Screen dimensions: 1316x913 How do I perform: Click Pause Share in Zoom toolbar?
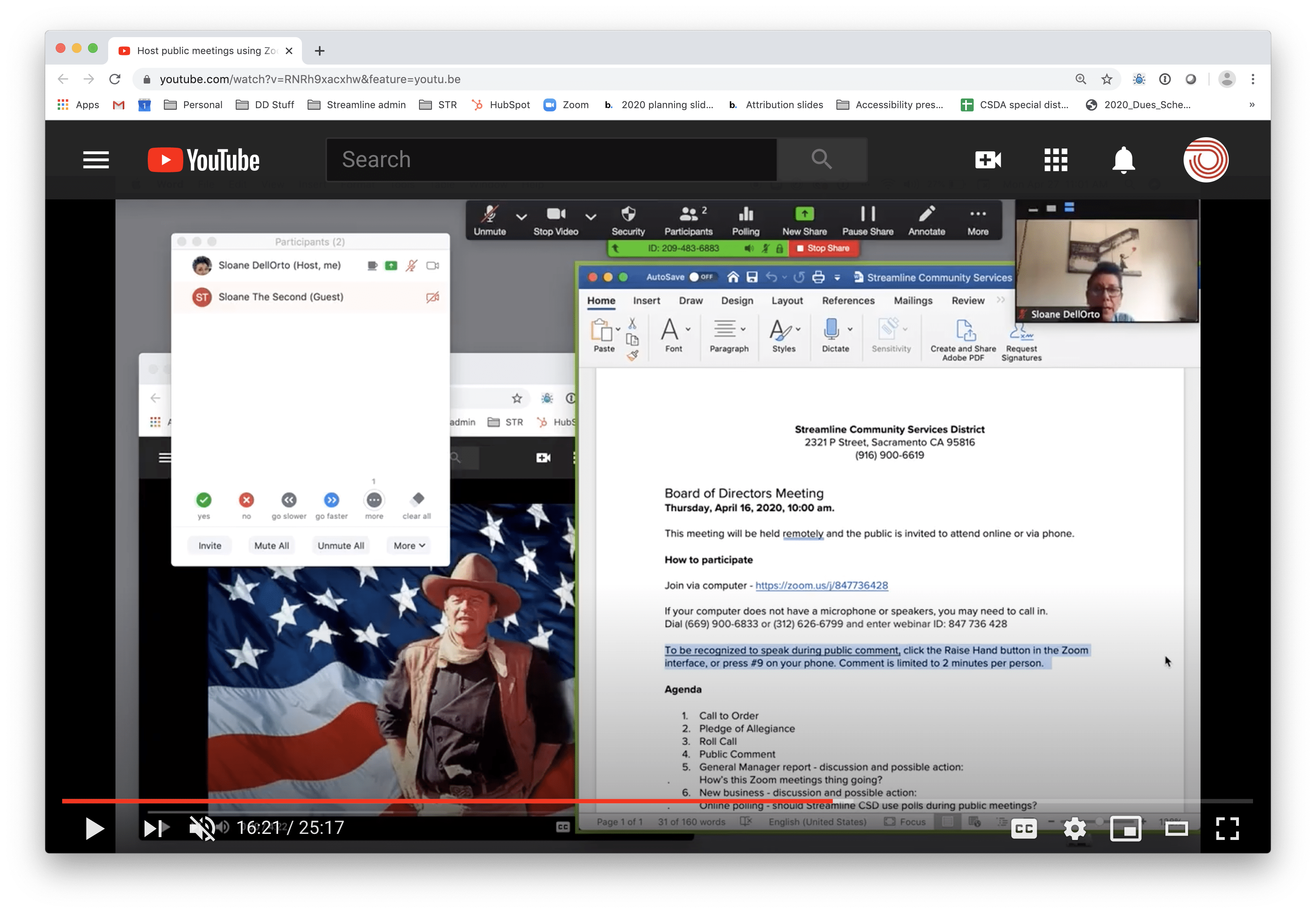(x=868, y=220)
